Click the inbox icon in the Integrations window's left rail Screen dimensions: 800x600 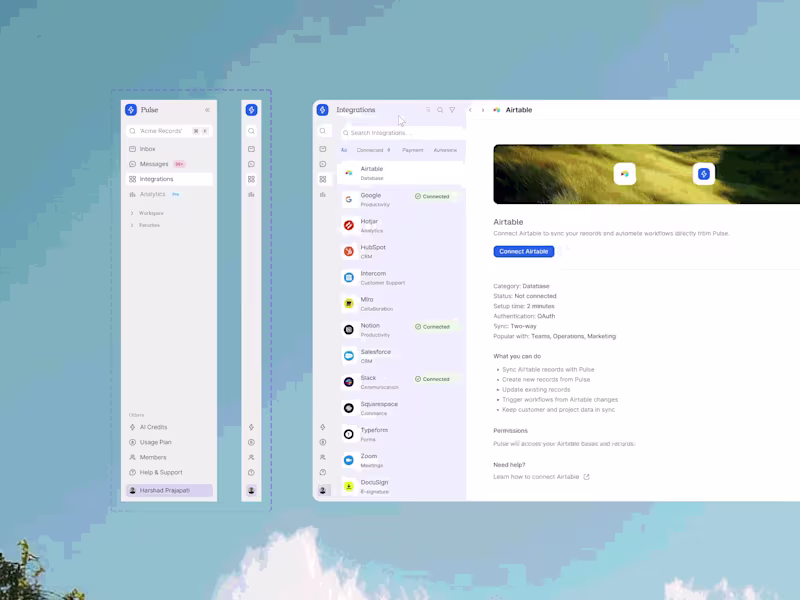[322, 149]
